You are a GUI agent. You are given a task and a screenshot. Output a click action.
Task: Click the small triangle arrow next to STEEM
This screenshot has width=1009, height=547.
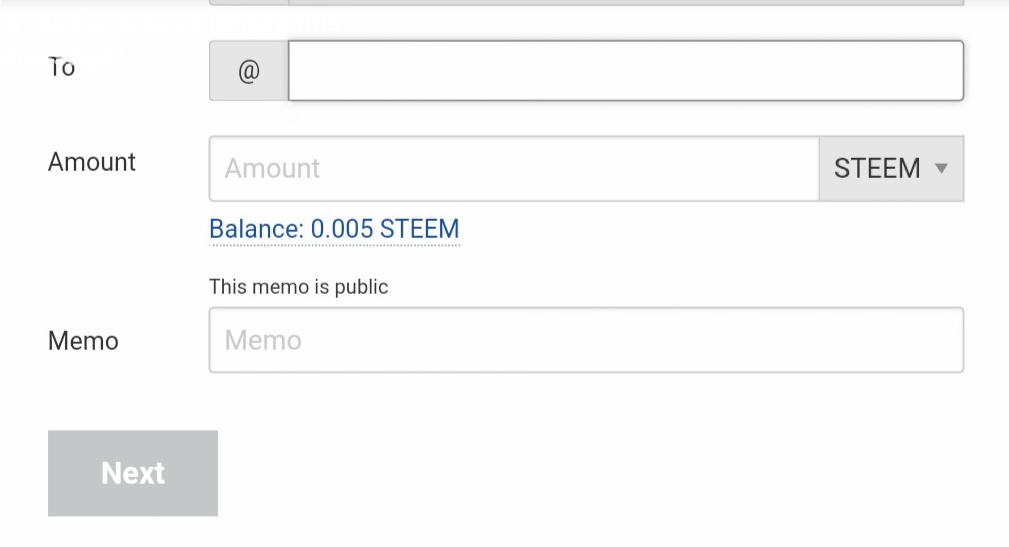pyautogui.click(x=941, y=168)
